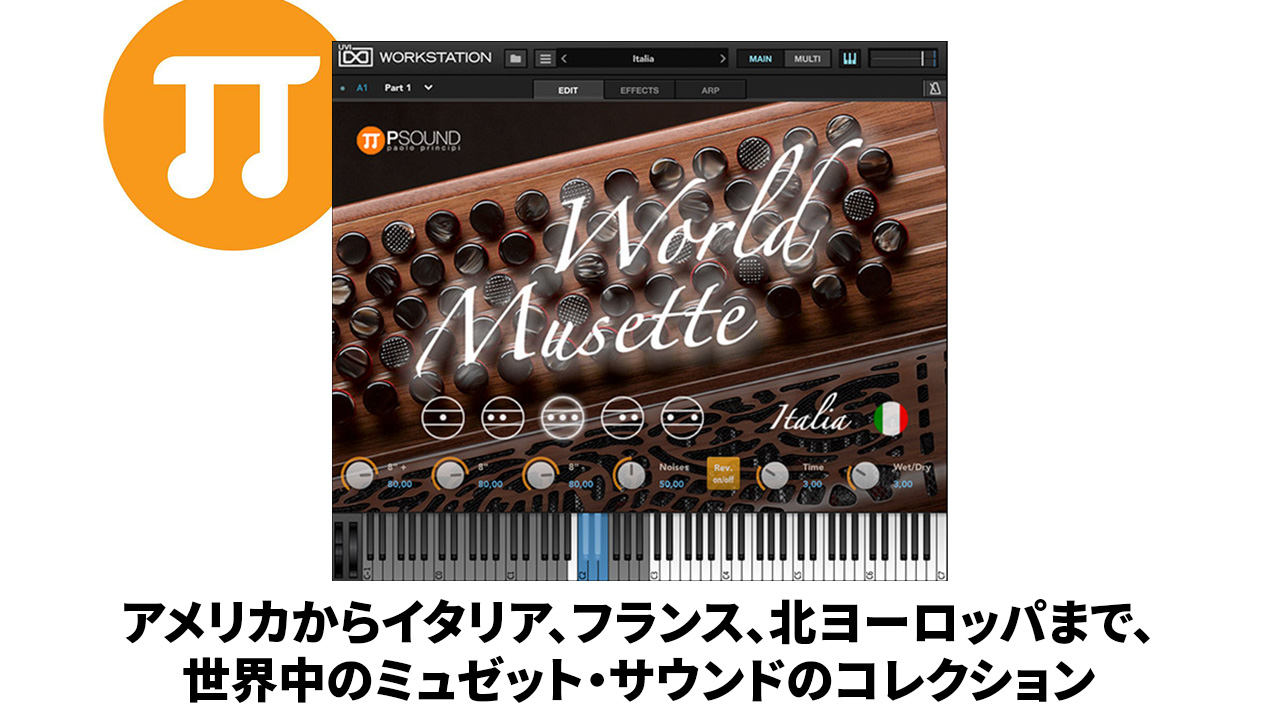
Task: Open the ARP tab
Action: 709,90
